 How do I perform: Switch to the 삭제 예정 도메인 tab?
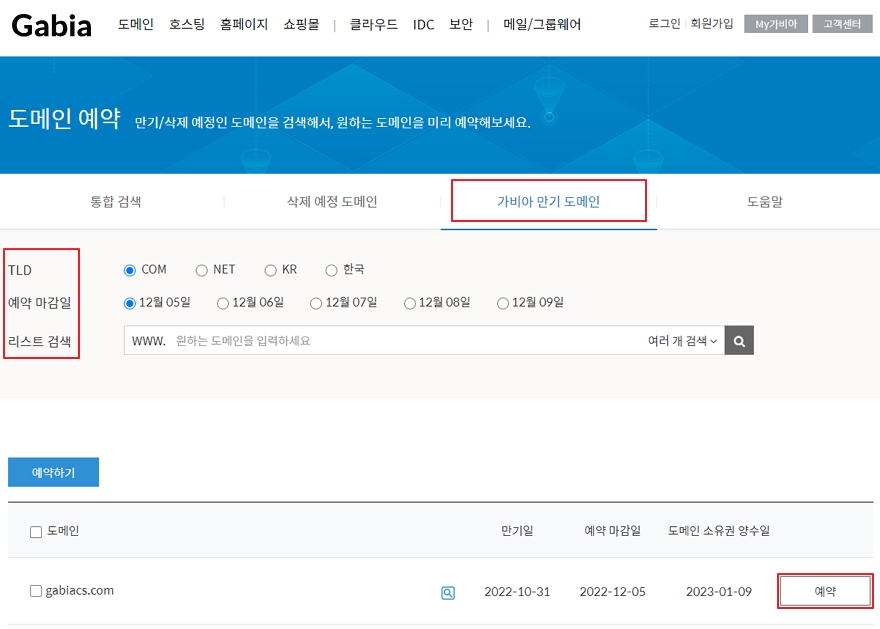(332, 201)
